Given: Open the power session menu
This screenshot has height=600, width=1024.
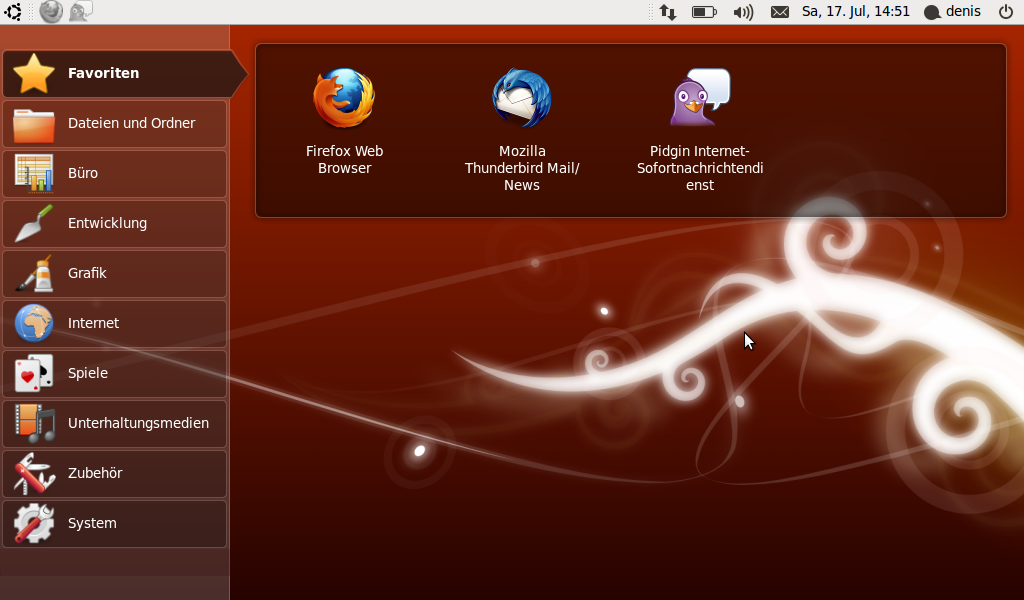Looking at the screenshot, I should coord(1006,12).
